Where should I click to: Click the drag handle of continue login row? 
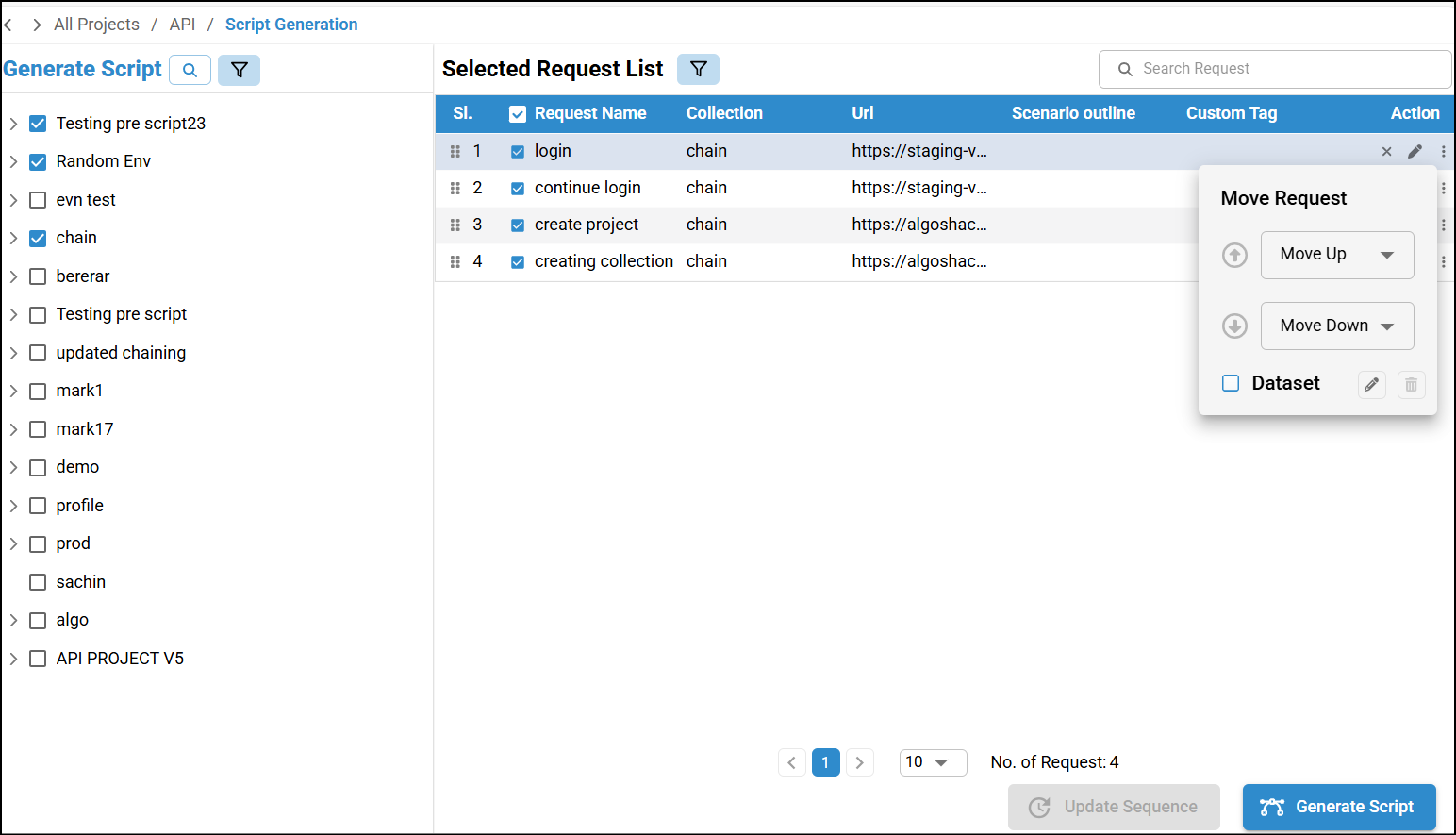pyautogui.click(x=455, y=188)
